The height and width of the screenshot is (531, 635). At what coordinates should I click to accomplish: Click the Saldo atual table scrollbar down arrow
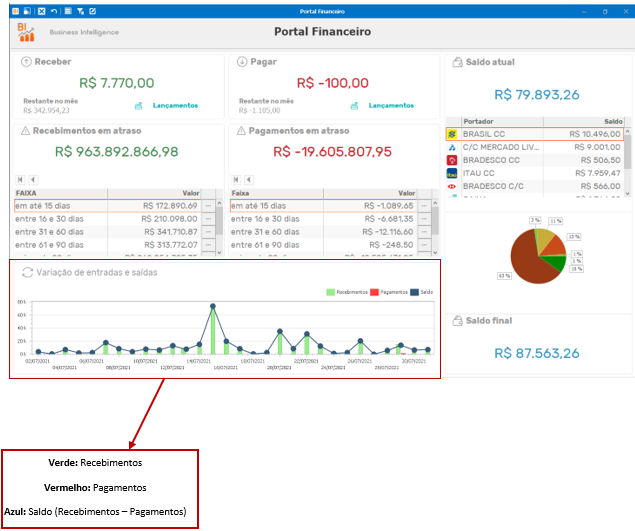pyautogui.click(x=627, y=194)
